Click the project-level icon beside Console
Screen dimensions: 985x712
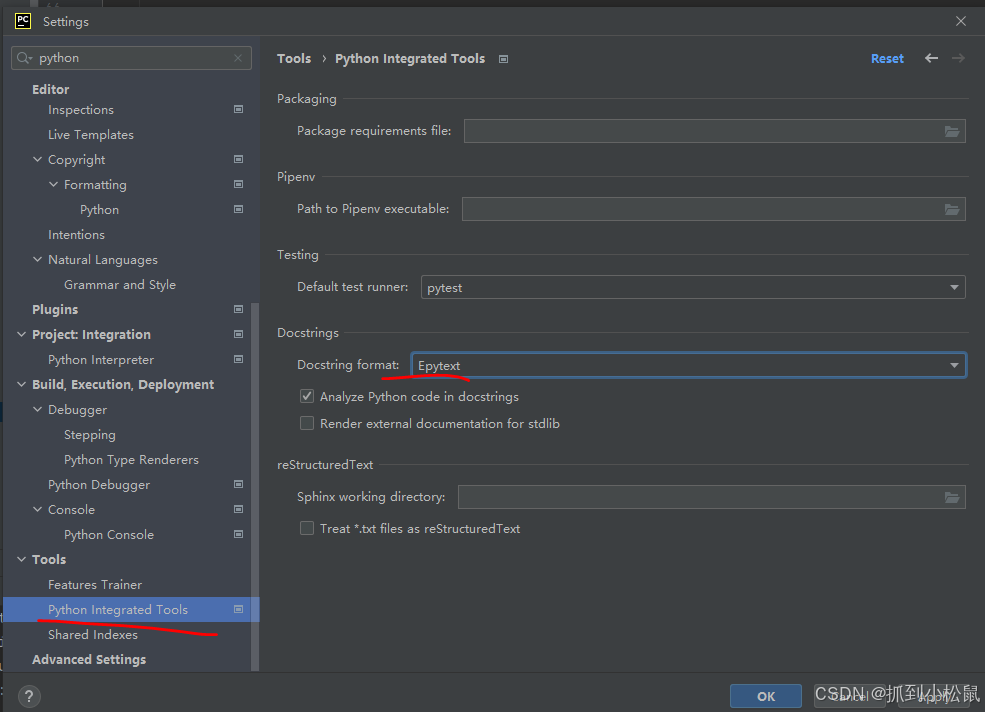point(239,509)
